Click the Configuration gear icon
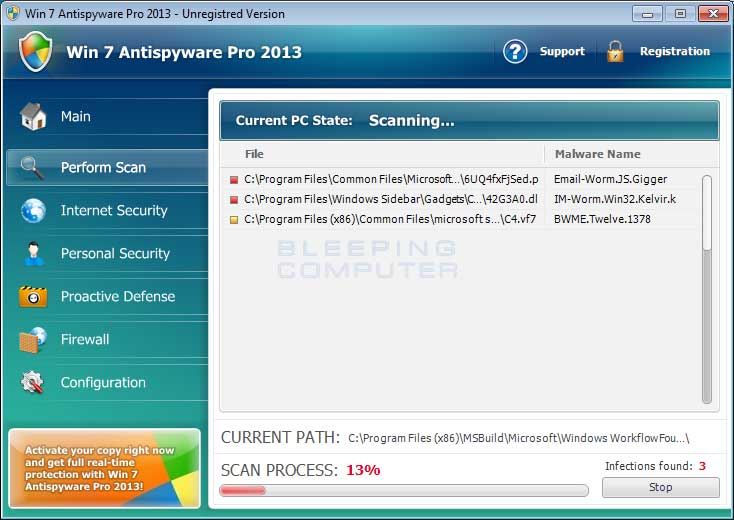 point(32,382)
